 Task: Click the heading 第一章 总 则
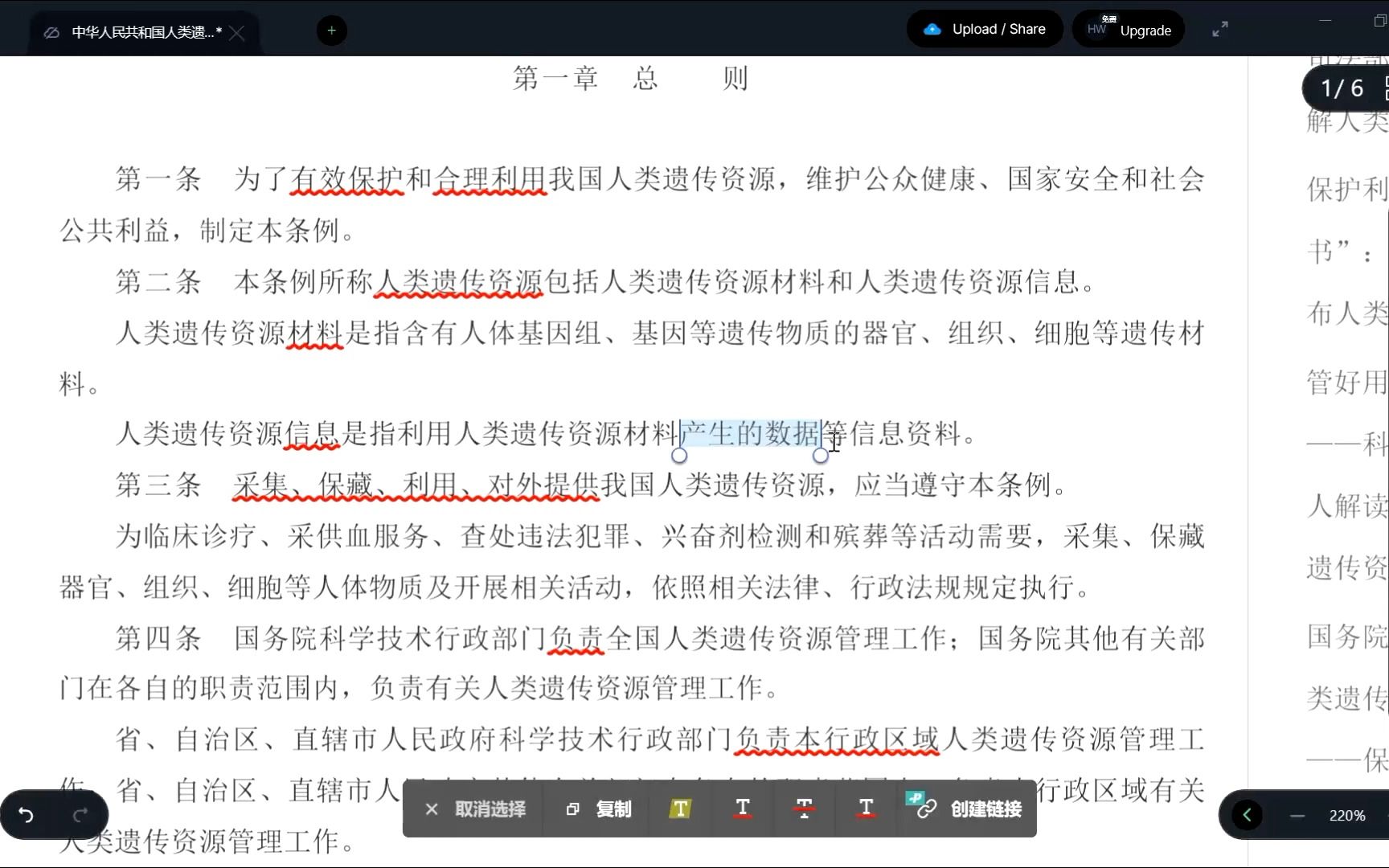[631, 78]
